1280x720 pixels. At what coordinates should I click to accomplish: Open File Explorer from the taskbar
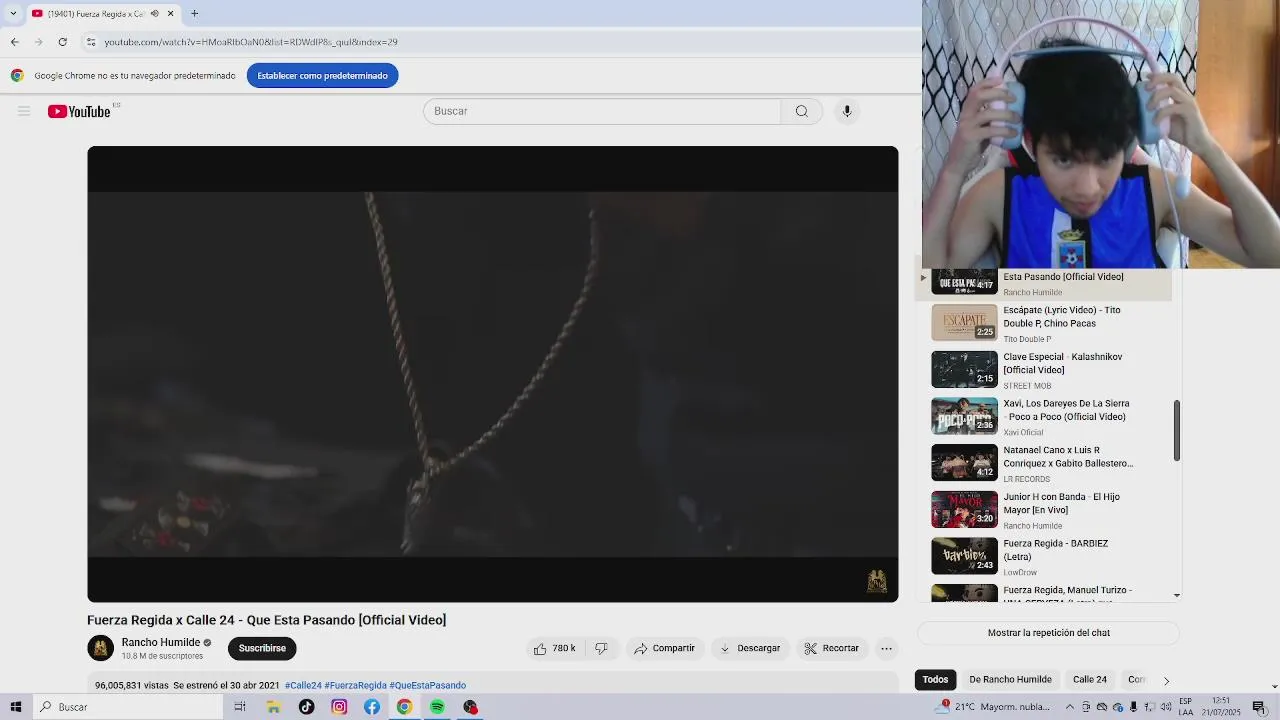273,707
